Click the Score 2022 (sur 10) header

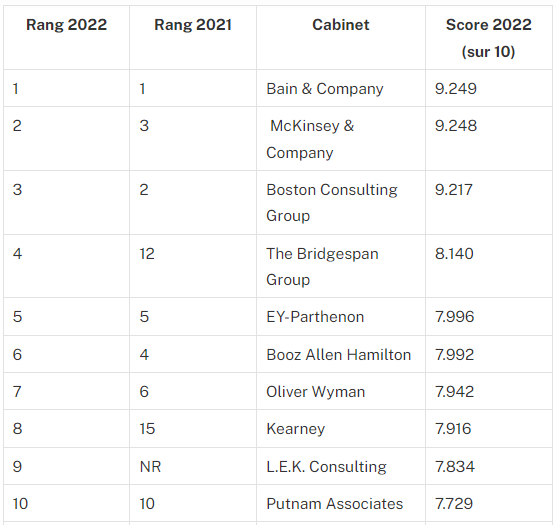click(x=488, y=37)
